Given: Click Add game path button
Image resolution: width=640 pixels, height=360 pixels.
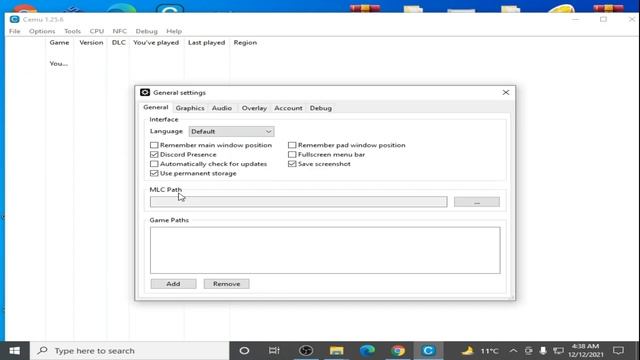Looking at the screenshot, I should click(x=173, y=284).
